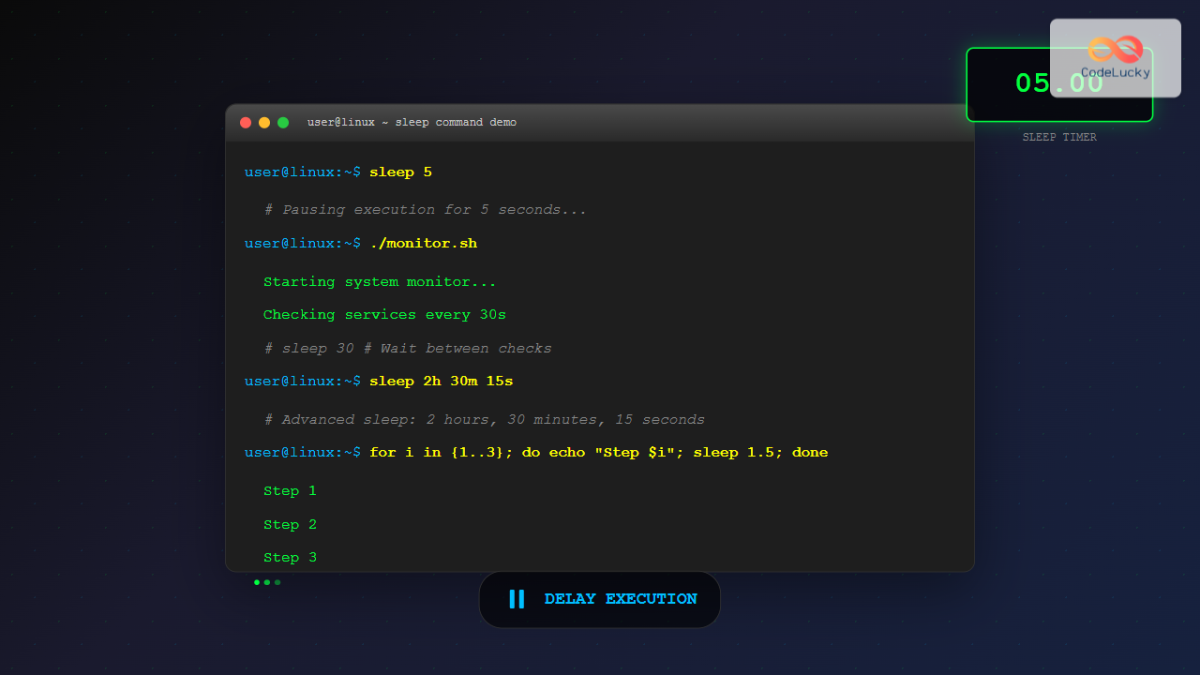Expand the first pagination dot below the terminal
The width and height of the screenshot is (1200, 675).
(x=256, y=582)
